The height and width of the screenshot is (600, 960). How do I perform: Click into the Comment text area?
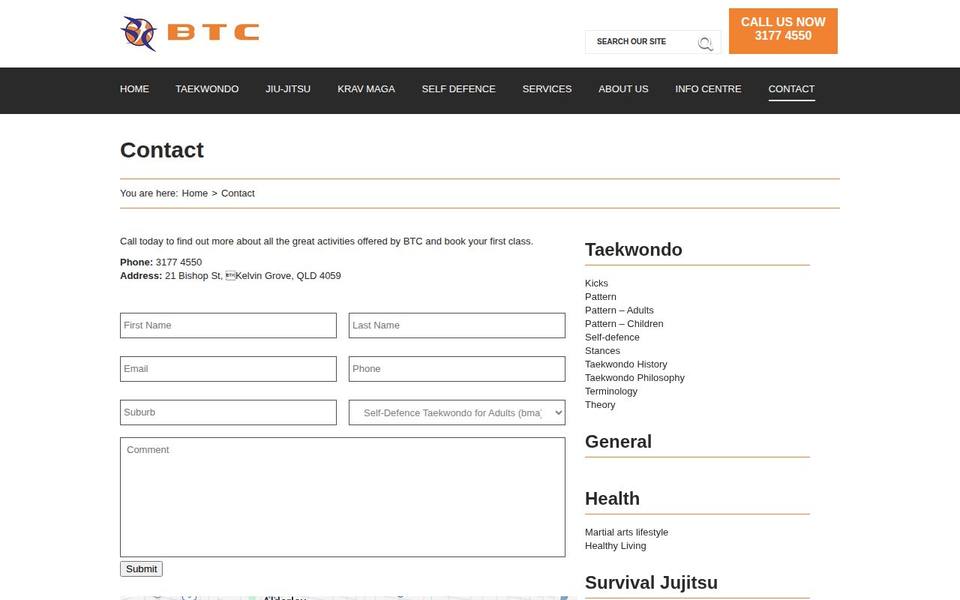[343, 497]
